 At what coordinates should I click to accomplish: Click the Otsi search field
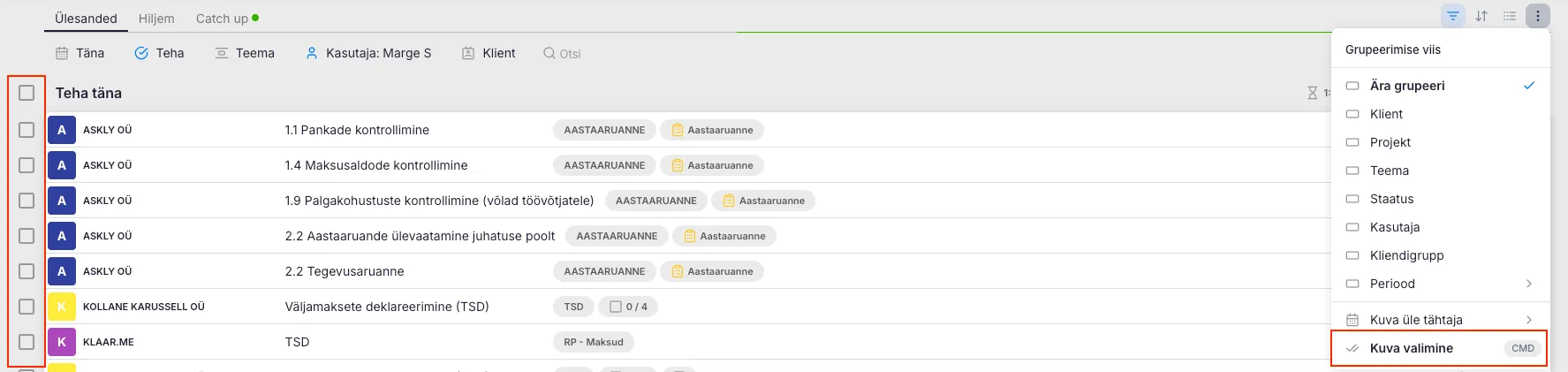pos(563,54)
